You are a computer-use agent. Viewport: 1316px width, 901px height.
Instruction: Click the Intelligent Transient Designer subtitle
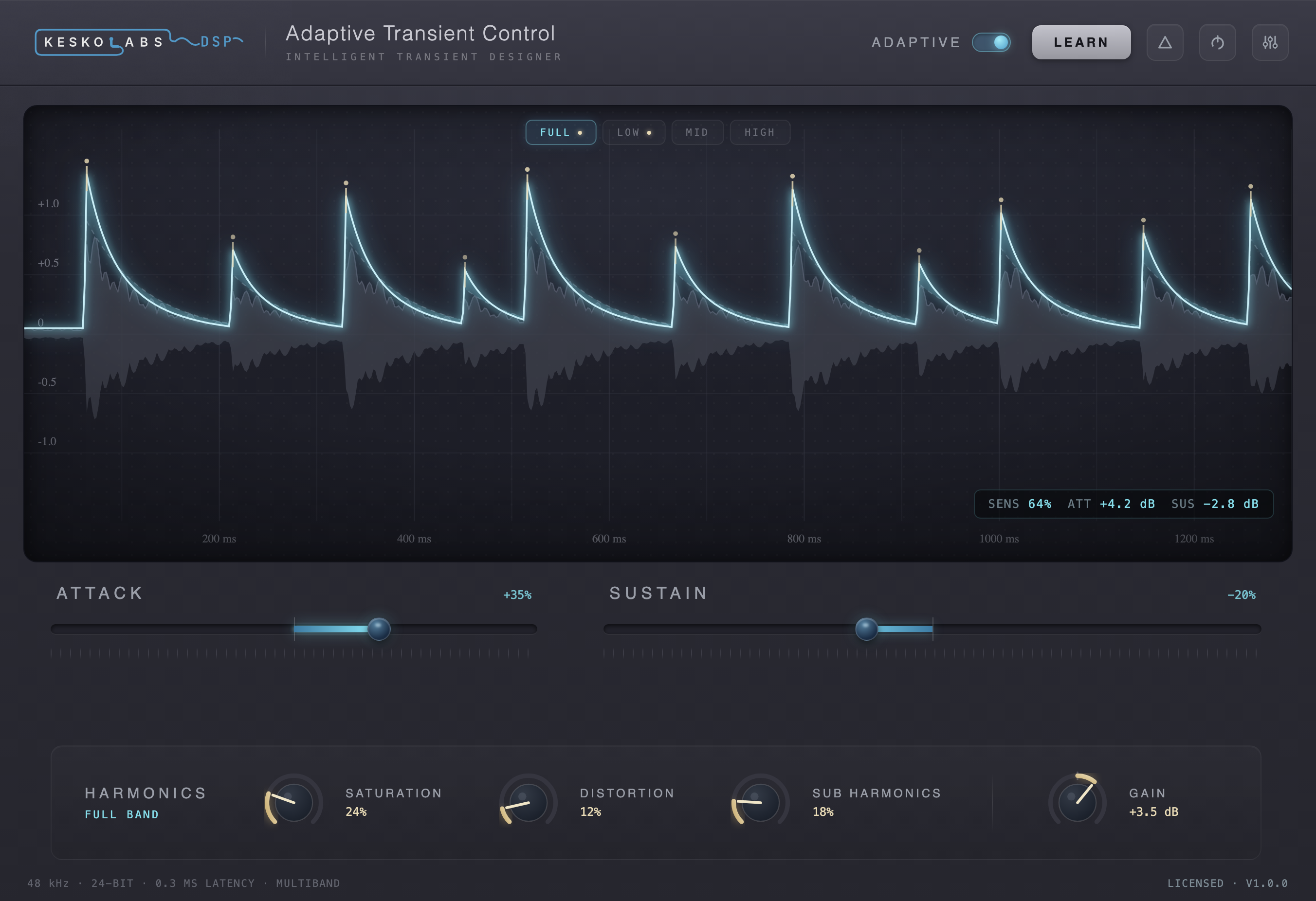tap(423, 57)
